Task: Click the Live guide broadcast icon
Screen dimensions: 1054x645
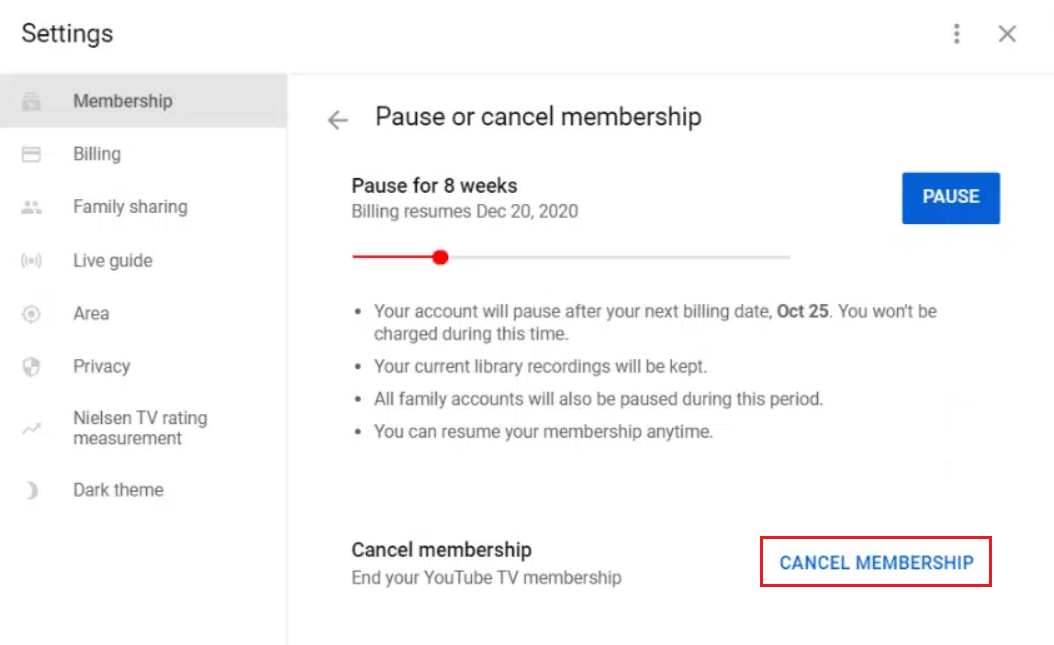Action: coord(32,261)
